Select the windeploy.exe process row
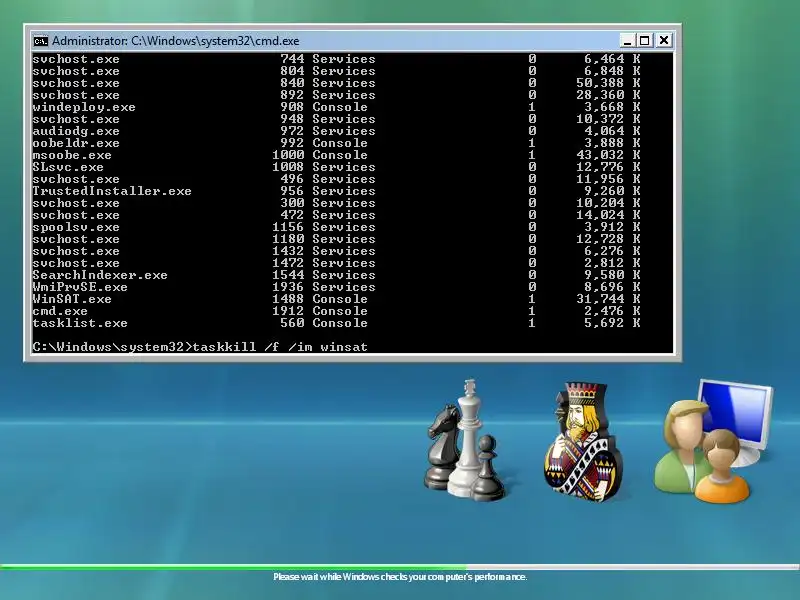Viewport: 800px width, 600px height. pyautogui.click(x=336, y=107)
